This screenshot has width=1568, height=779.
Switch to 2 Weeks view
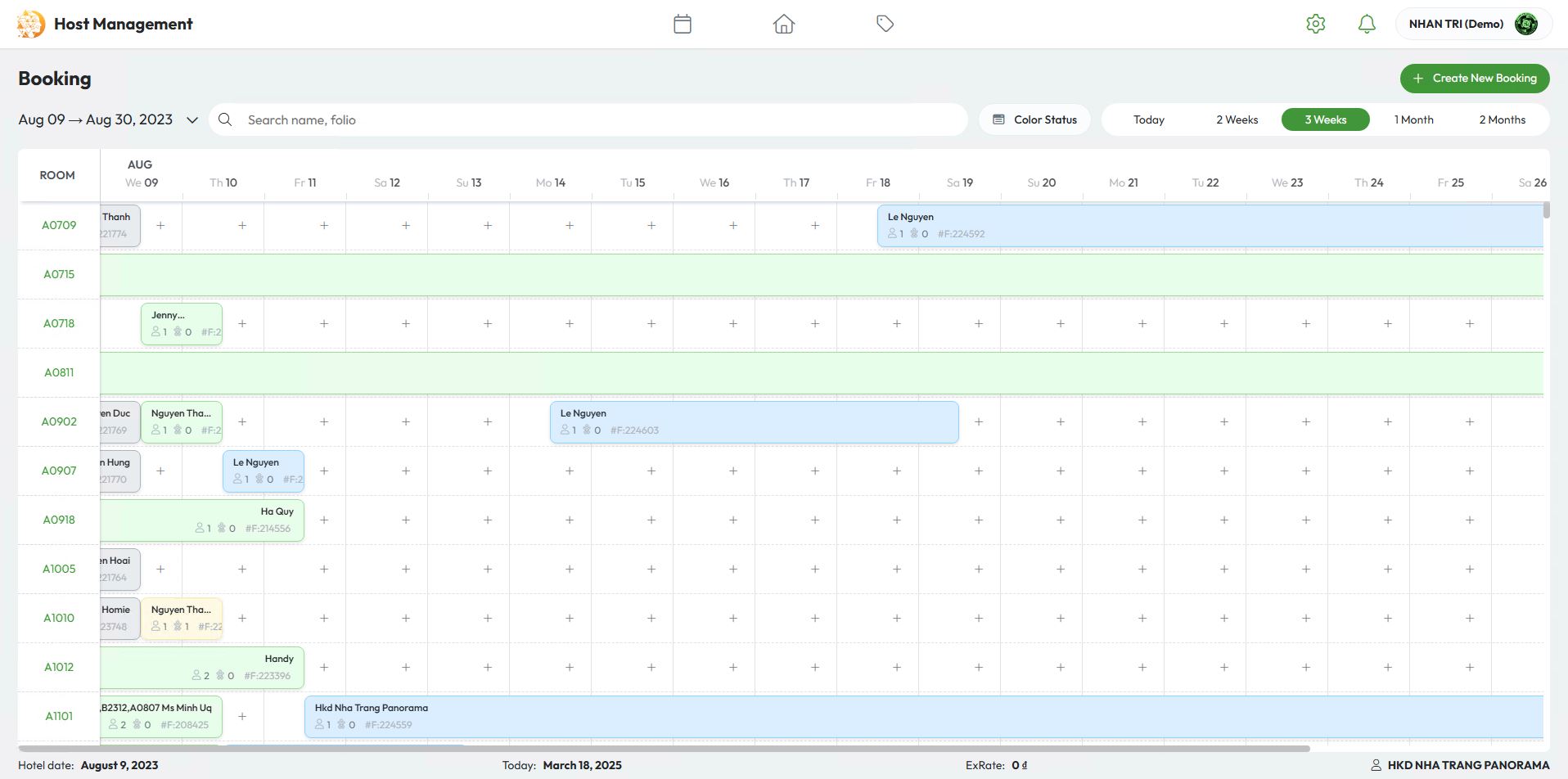[1237, 119]
